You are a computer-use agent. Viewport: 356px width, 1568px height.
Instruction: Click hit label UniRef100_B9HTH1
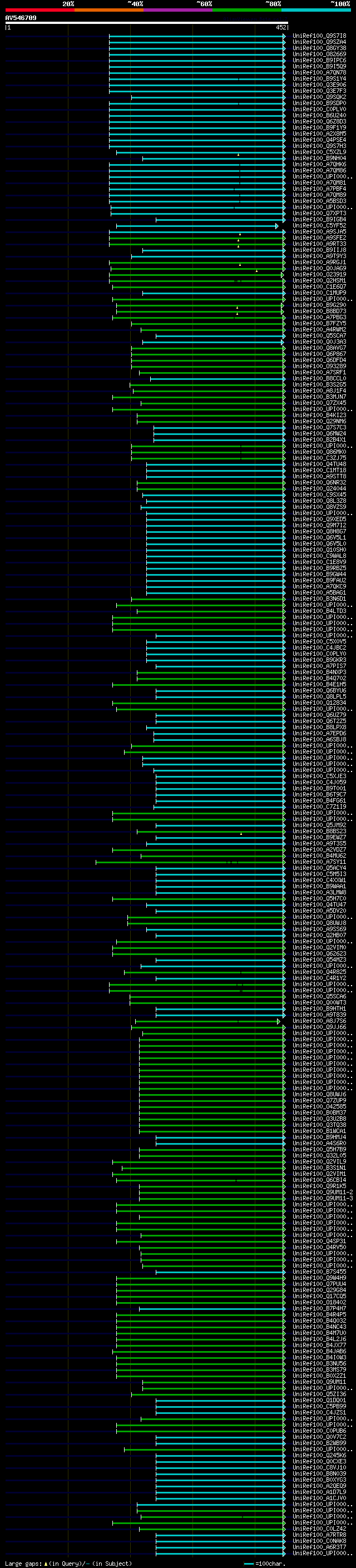pos(319,1008)
